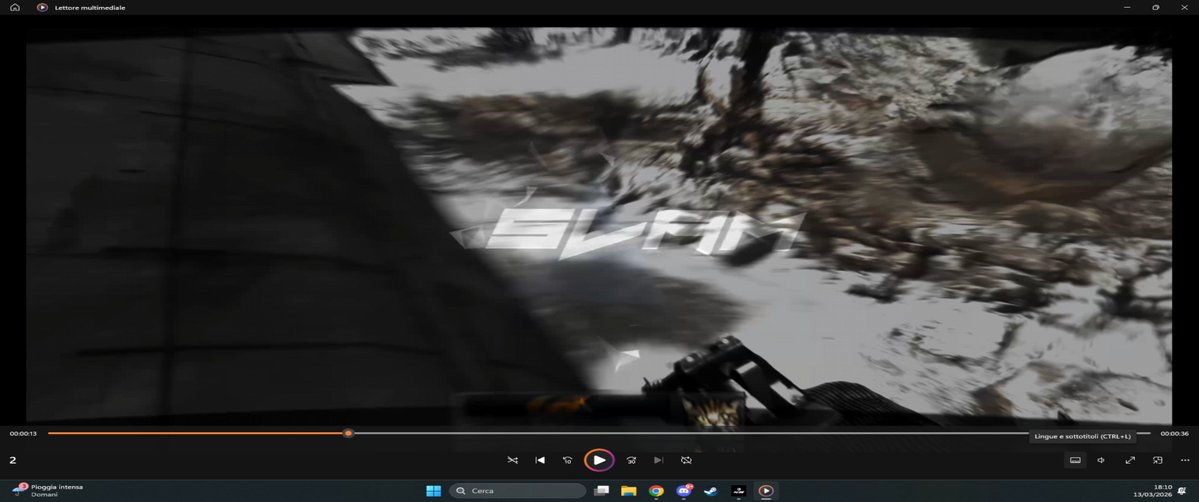
Task: Open the black app icon next to Steam
Action: click(x=739, y=491)
